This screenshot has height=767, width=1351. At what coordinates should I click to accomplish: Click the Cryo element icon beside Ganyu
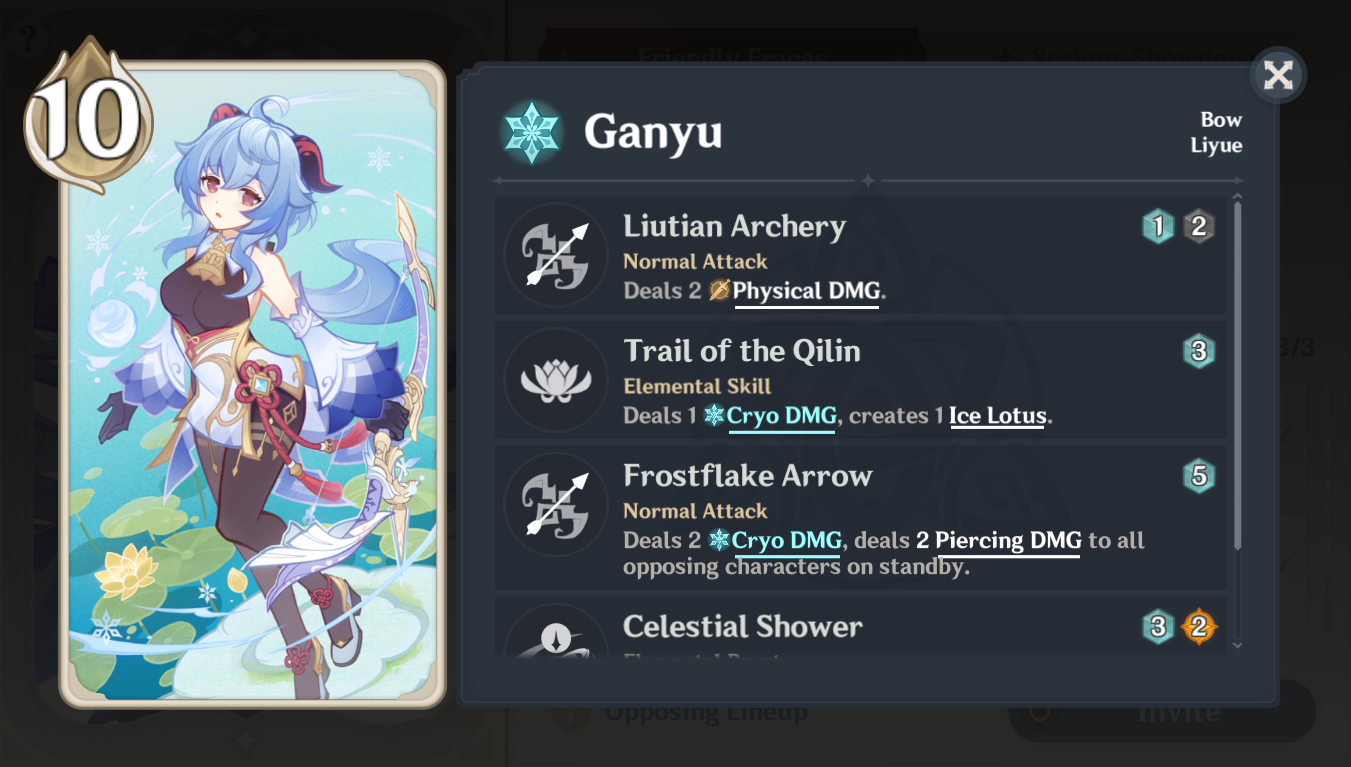point(531,132)
